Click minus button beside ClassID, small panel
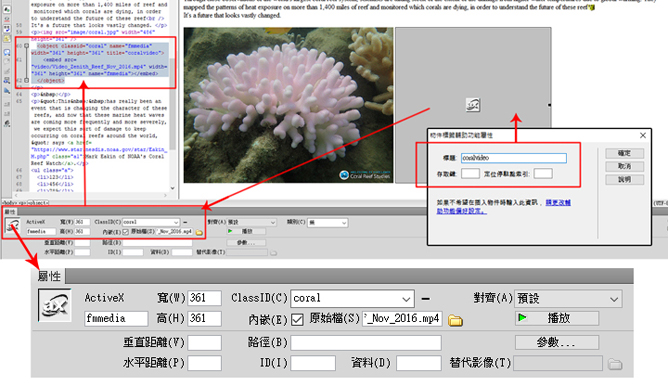This screenshot has height=386, width=668. [185, 222]
